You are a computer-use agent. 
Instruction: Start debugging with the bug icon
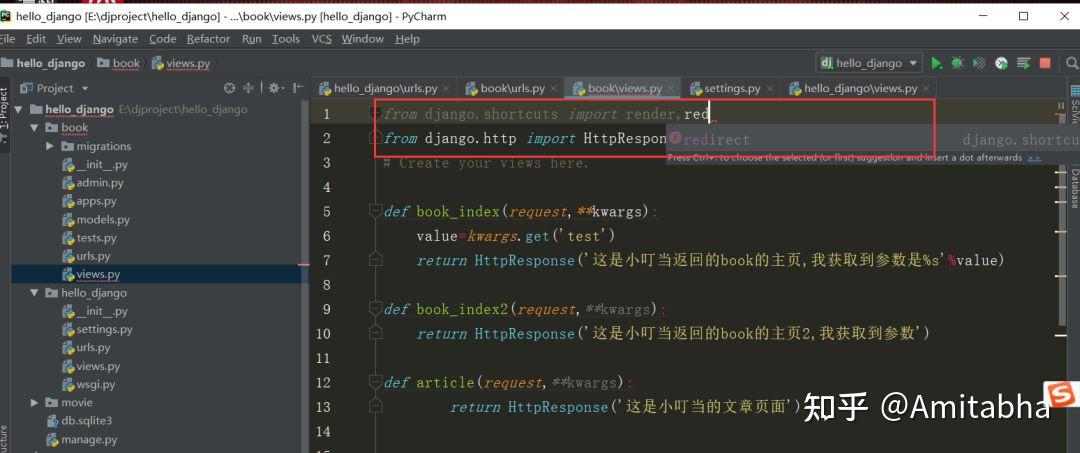coord(957,63)
